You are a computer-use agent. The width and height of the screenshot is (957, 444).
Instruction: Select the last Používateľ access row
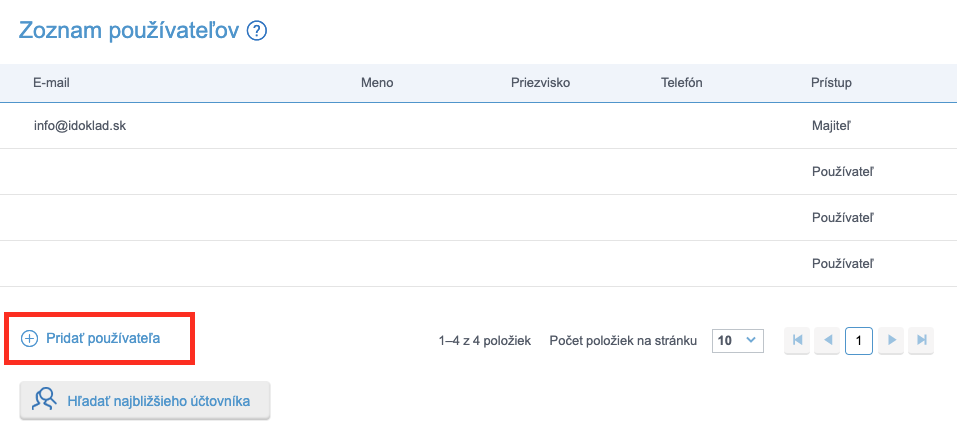(x=843, y=264)
